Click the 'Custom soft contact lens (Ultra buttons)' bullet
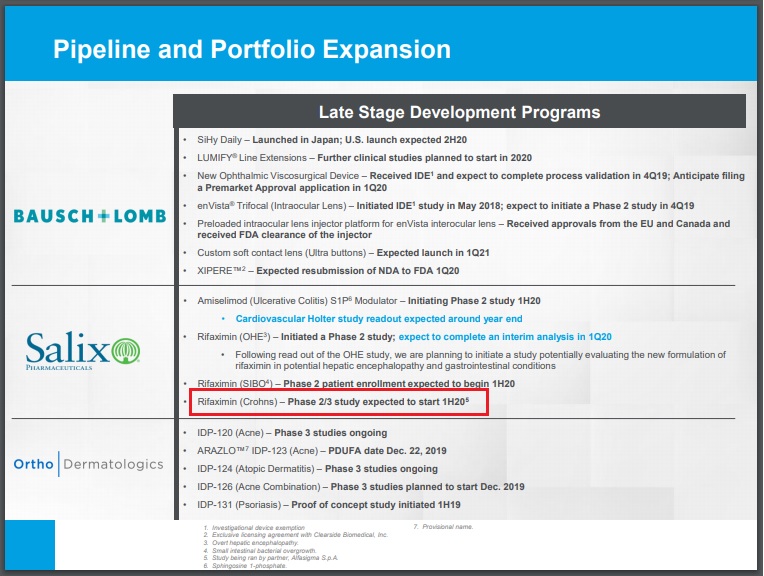The height and width of the screenshot is (576, 764). coord(343,253)
